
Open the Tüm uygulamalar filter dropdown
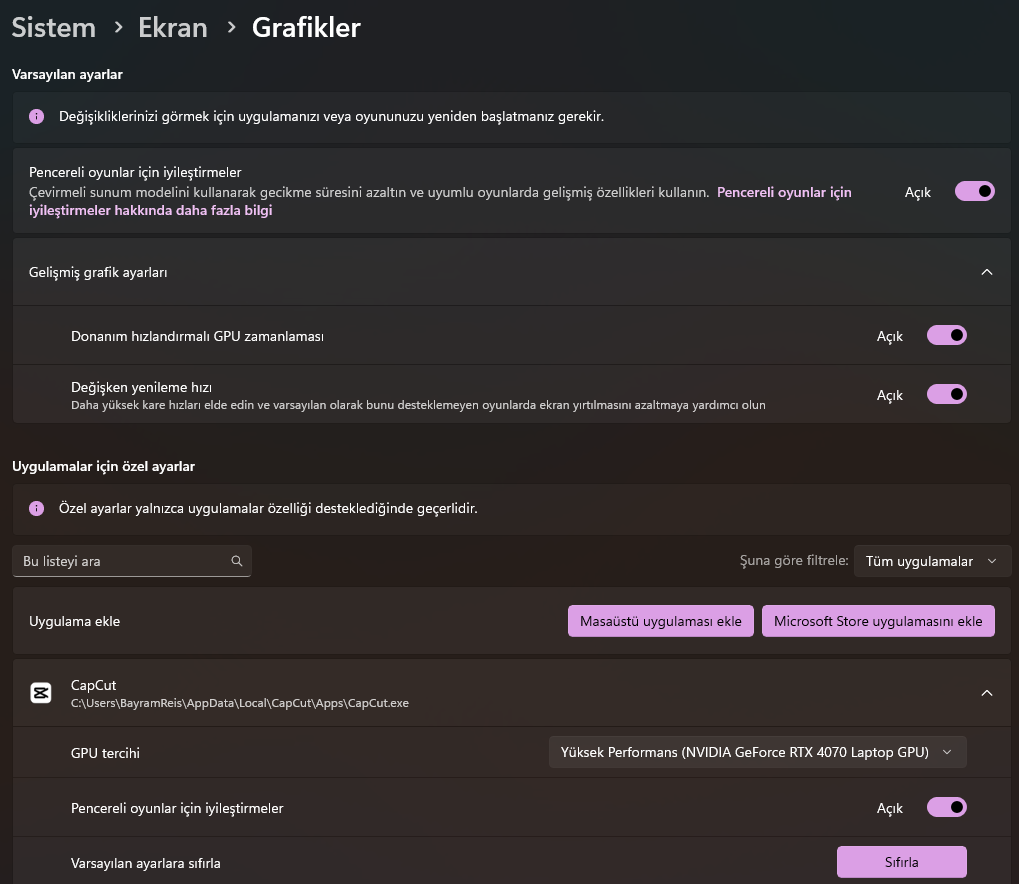pyautogui.click(x=933, y=561)
